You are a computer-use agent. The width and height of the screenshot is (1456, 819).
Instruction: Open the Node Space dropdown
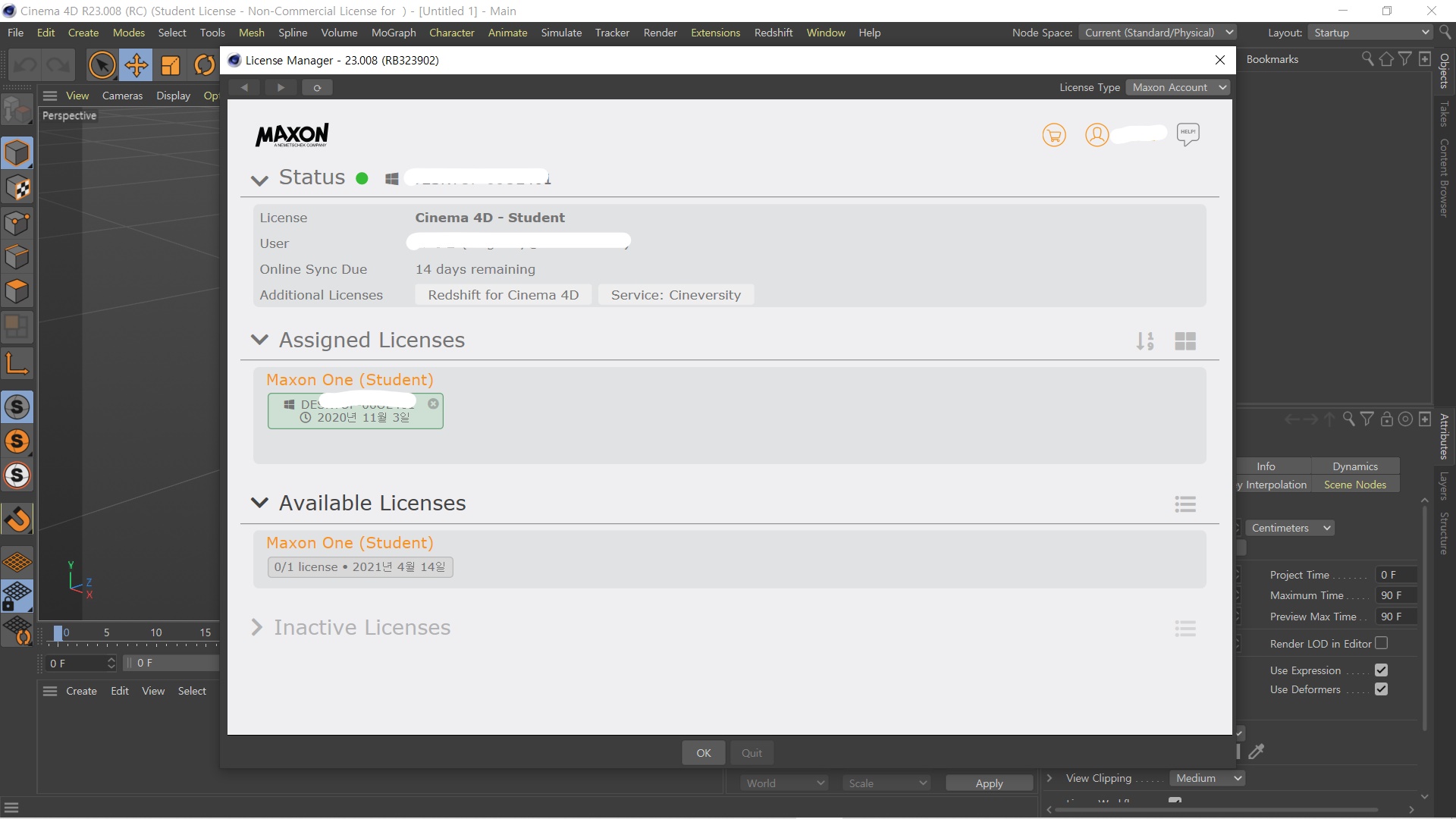tap(1157, 33)
